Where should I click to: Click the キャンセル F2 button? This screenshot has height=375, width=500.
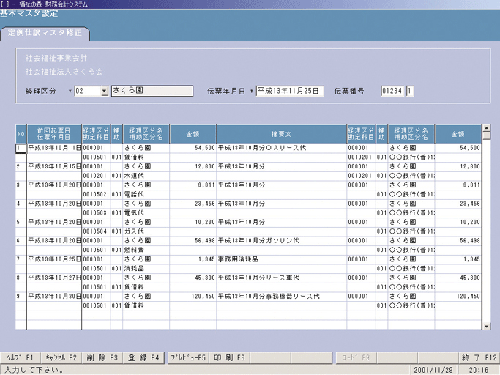61,358
